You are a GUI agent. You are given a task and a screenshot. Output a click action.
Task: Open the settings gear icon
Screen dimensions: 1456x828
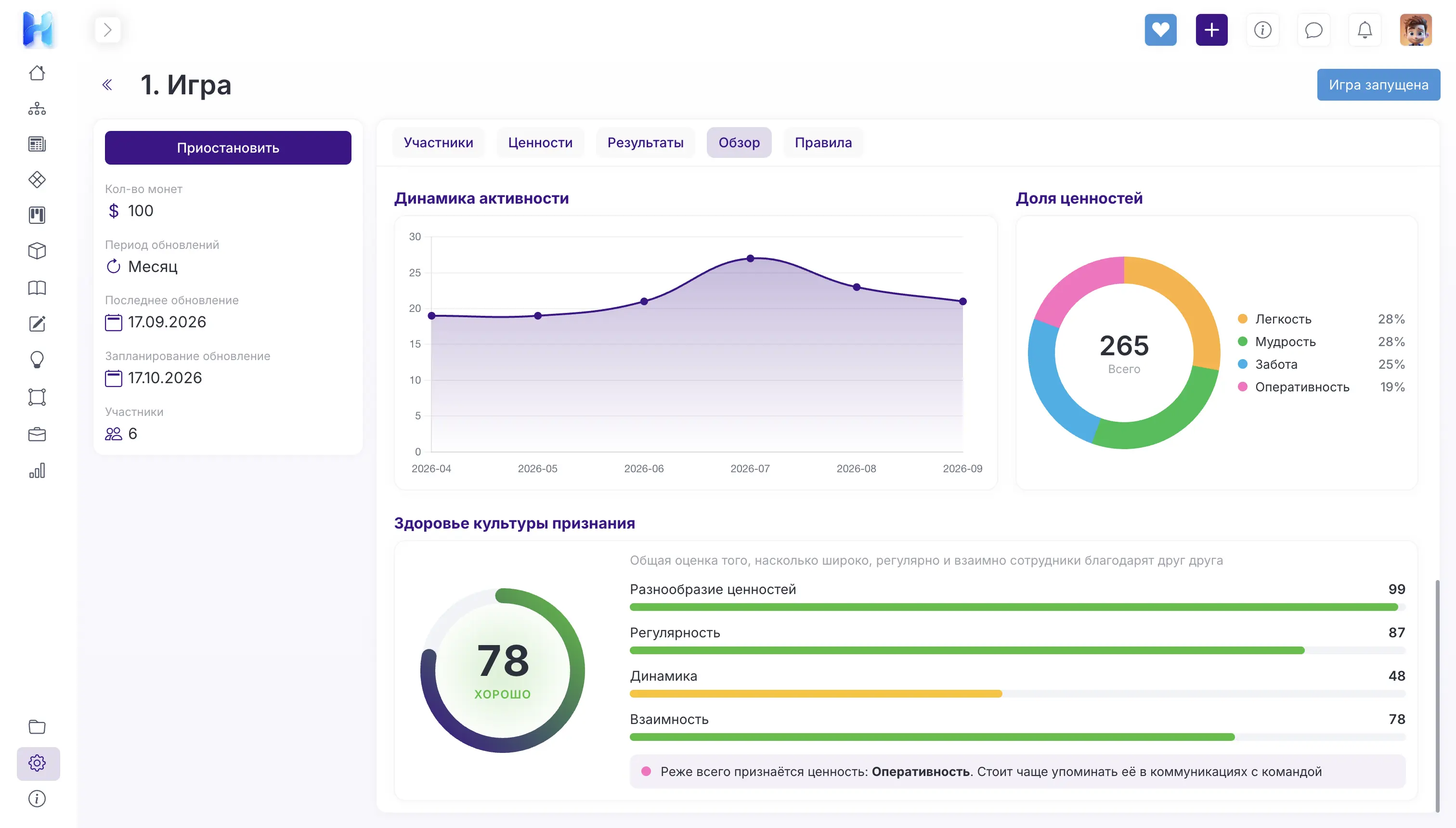pyautogui.click(x=38, y=763)
